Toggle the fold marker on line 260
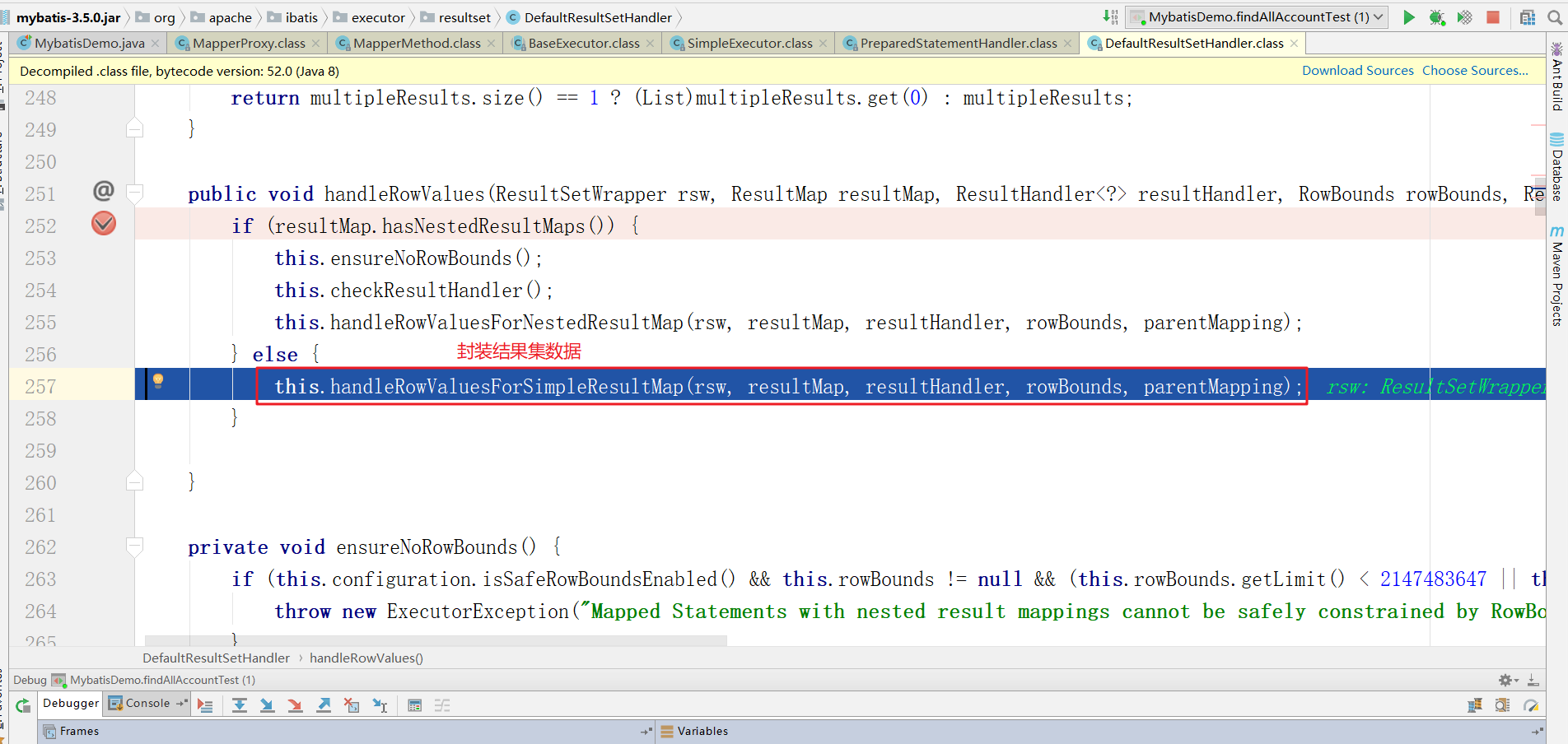The height and width of the screenshot is (744, 1568). pos(134,481)
